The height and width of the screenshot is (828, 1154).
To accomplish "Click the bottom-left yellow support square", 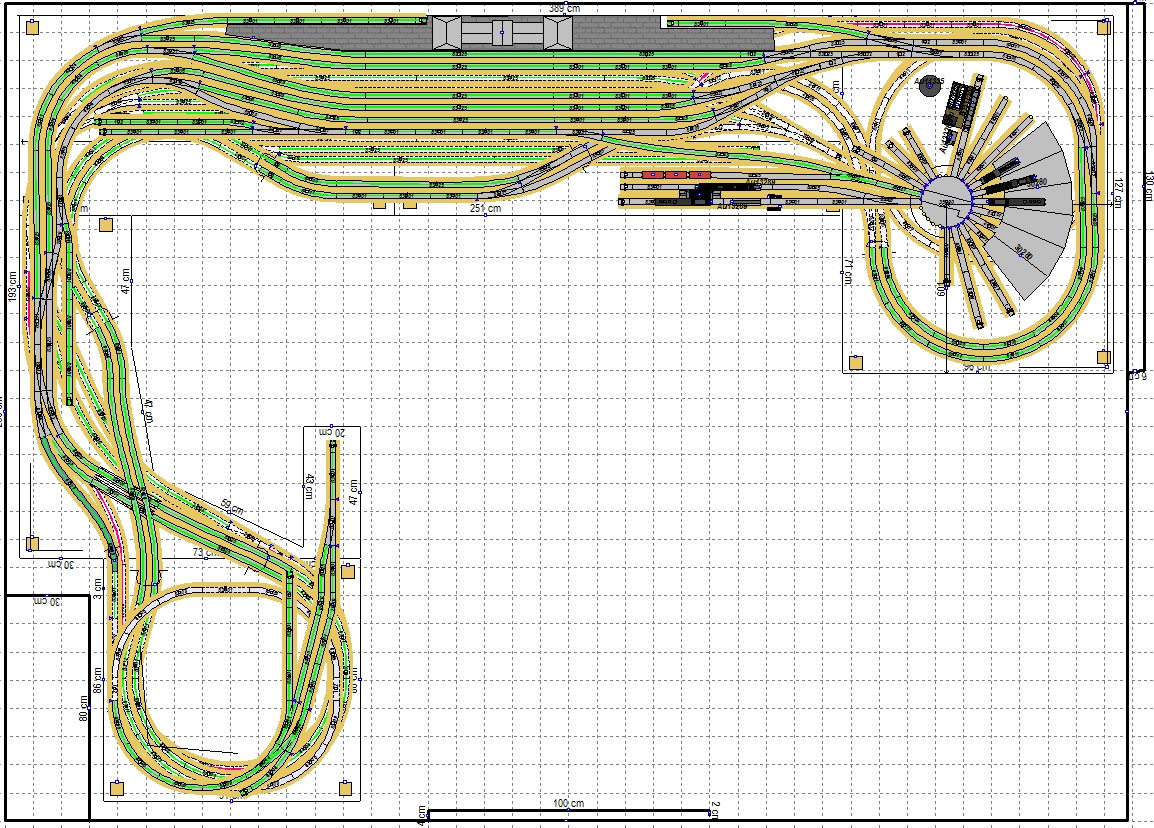I will tap(116, 787).
